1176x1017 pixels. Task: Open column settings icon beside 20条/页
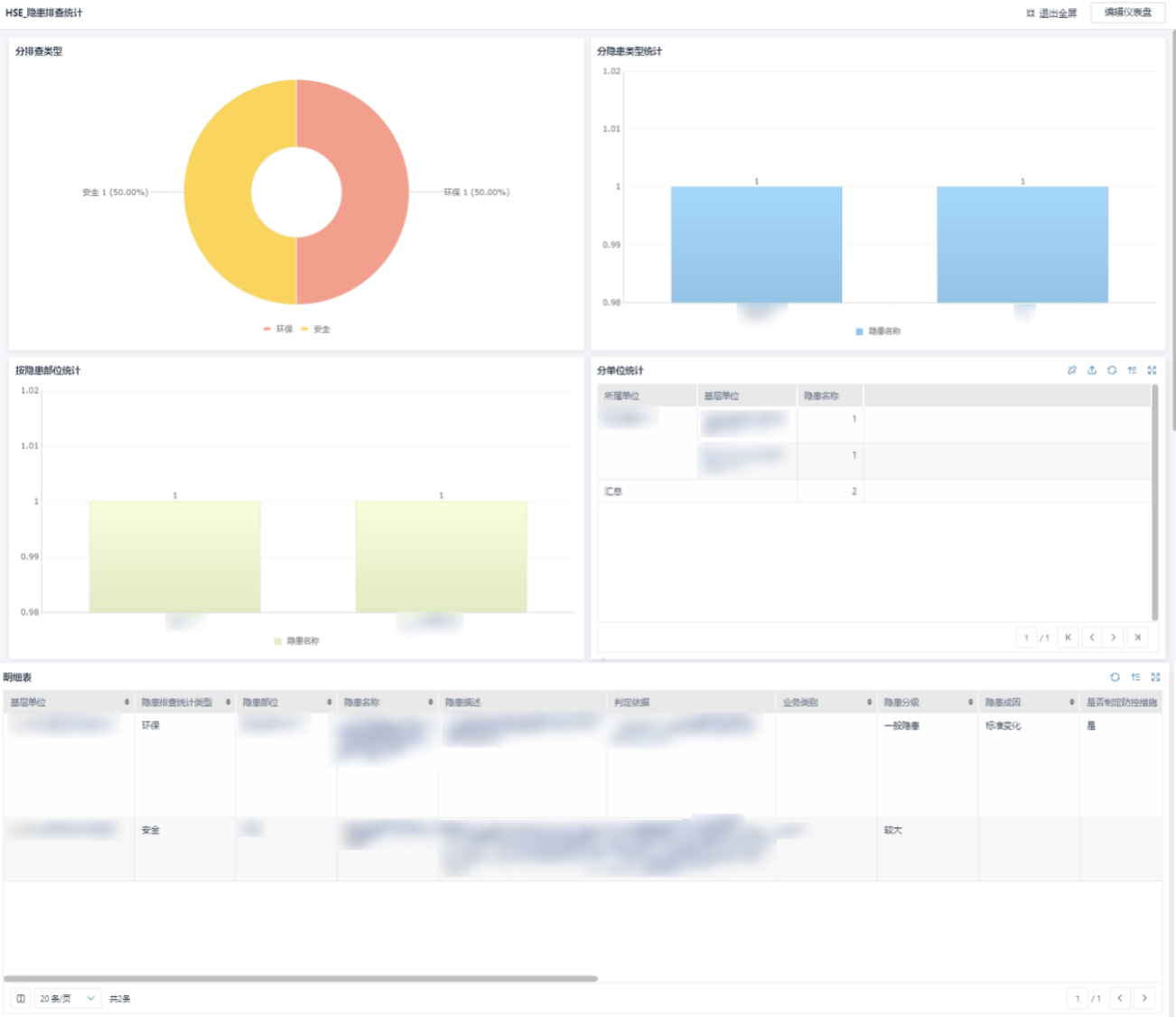pos(21,998)
